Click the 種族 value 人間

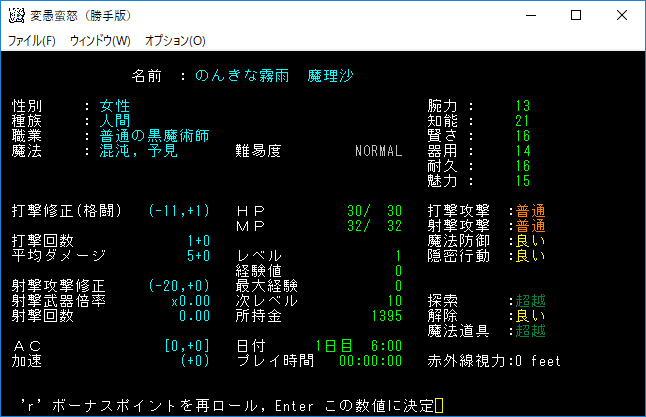115,121
